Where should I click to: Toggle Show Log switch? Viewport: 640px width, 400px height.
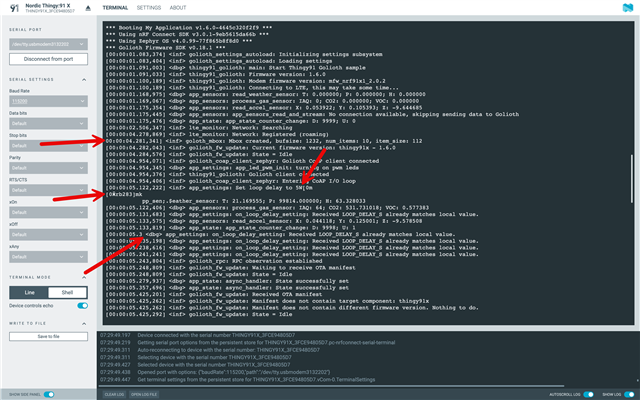pyautogui.click(x=629, y=394)
